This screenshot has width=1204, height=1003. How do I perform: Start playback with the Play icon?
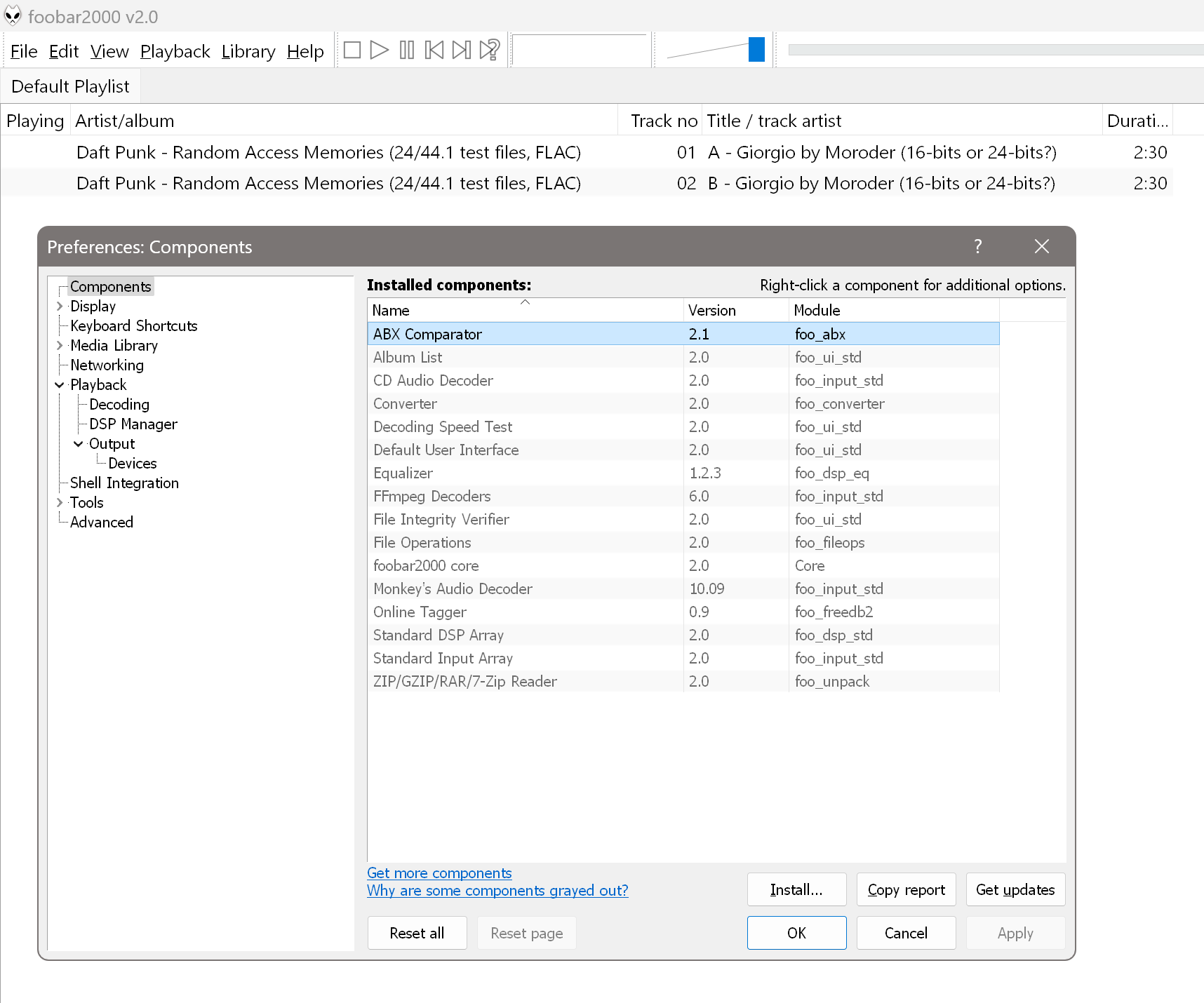pos(380,50)
